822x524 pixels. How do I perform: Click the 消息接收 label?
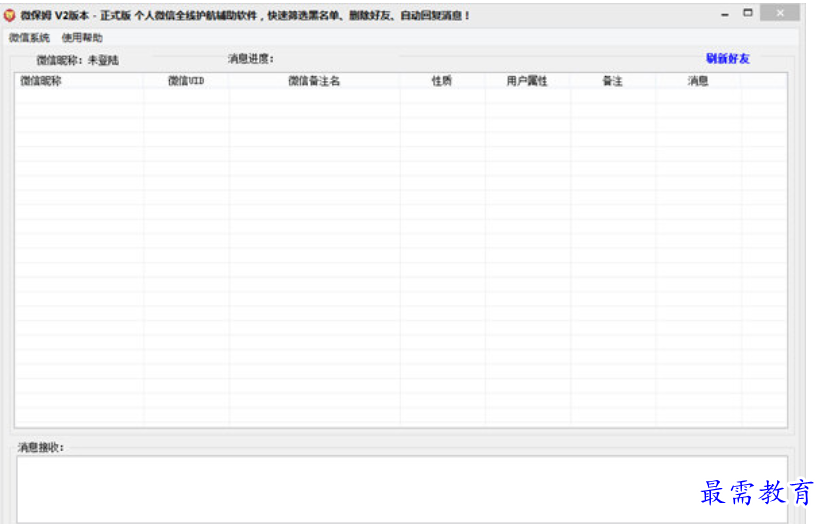[41, 447]
